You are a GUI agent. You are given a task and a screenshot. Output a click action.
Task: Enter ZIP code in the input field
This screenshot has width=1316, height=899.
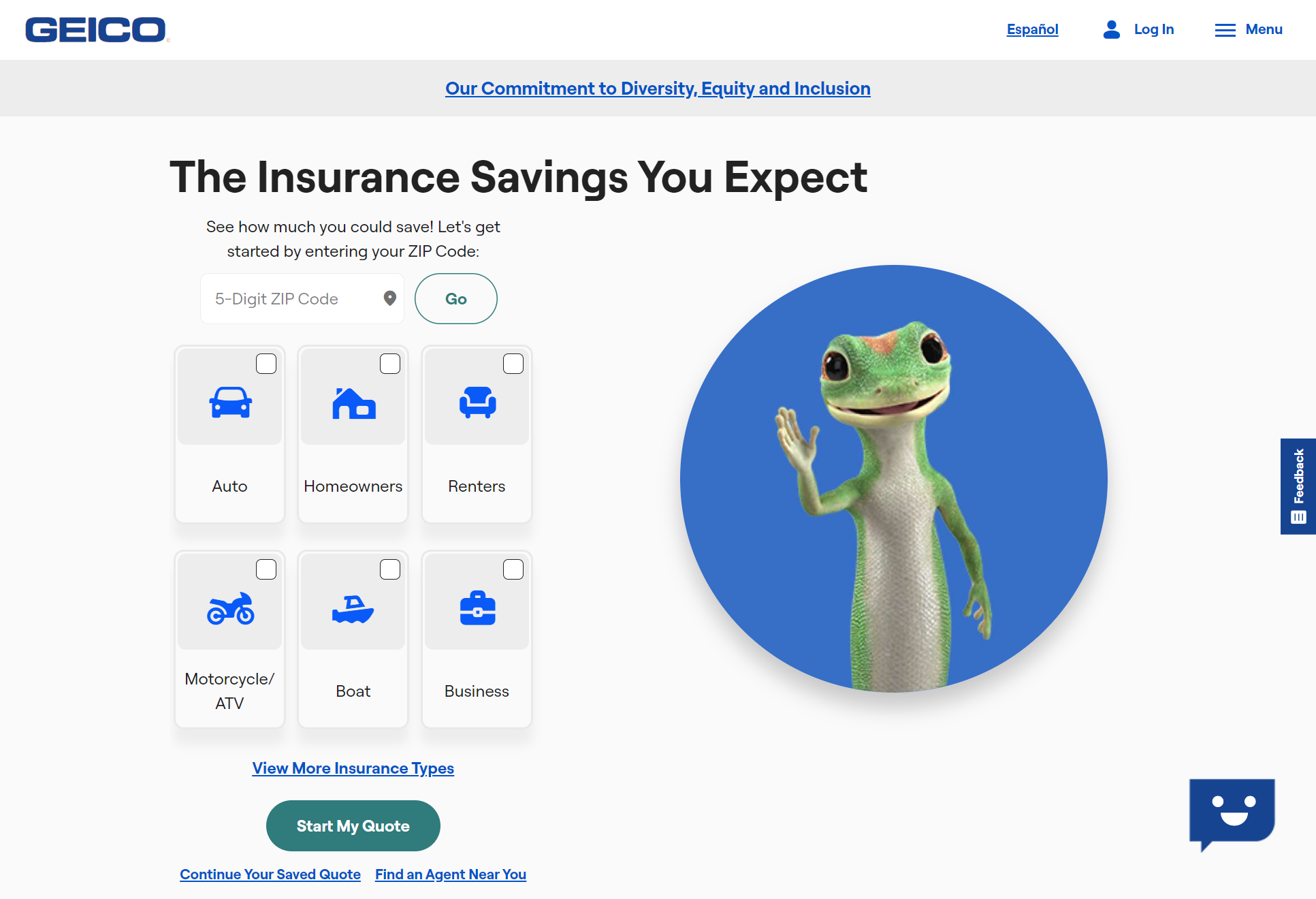pos(299,297)
